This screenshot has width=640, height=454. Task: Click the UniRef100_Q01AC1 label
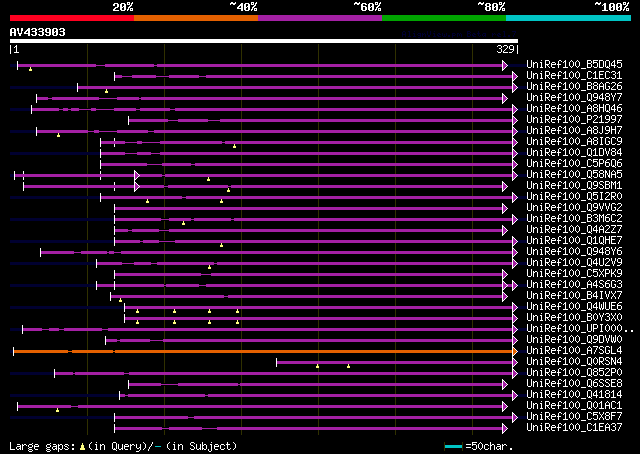574,406
